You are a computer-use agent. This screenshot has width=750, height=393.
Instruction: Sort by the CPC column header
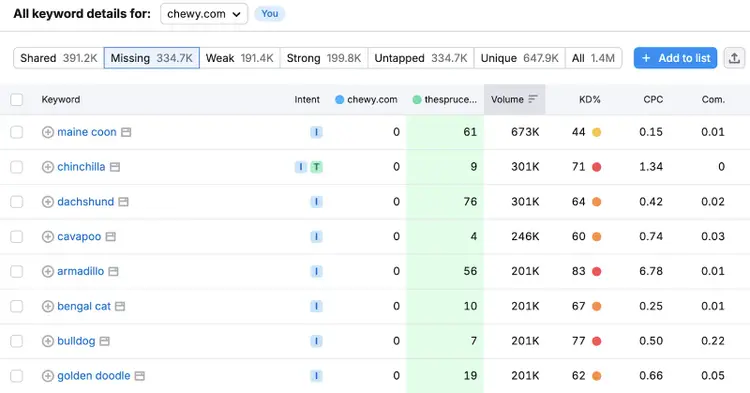653,99
